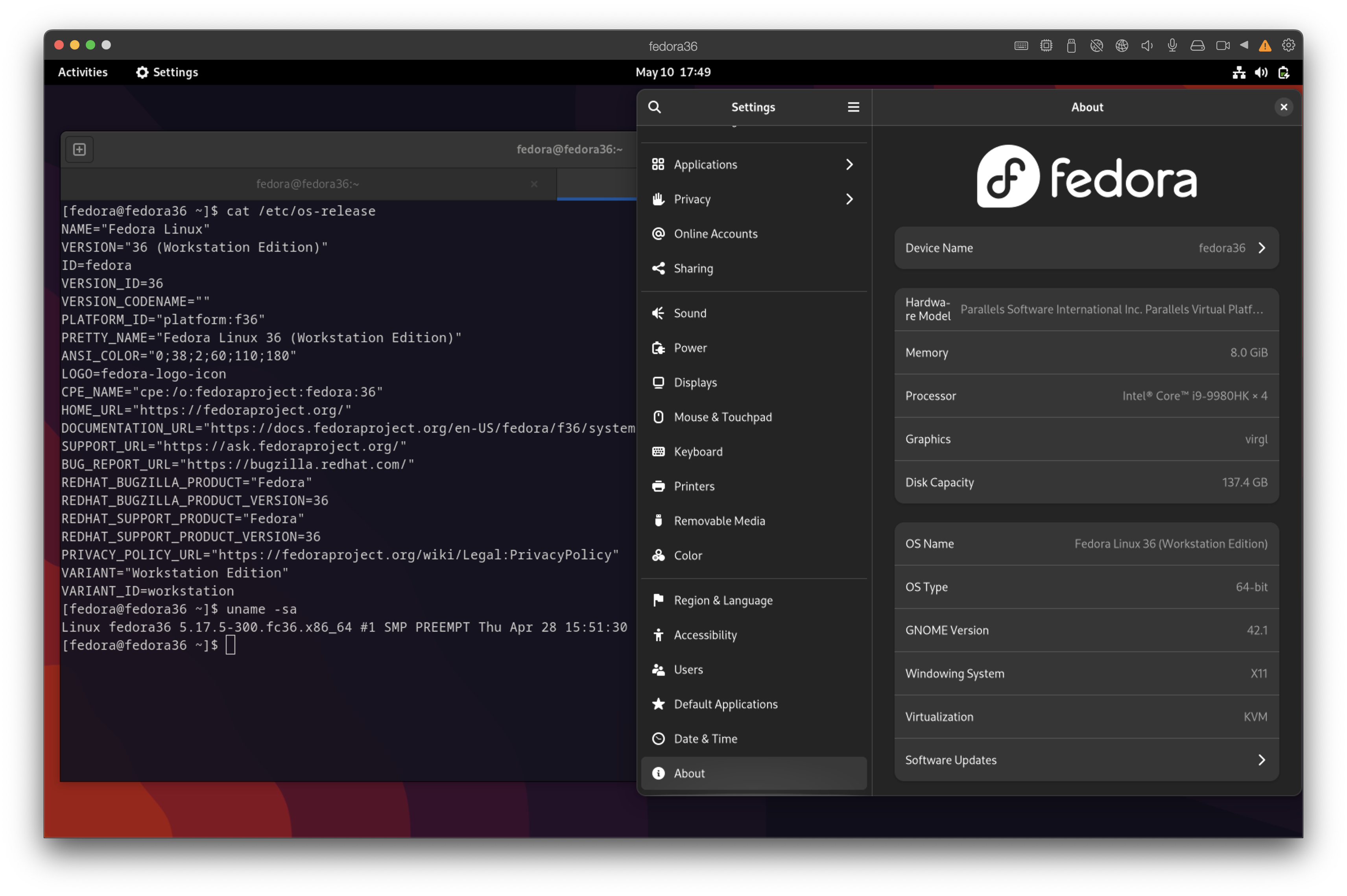Click the Sharing icon in sidebar

[658, 268]
